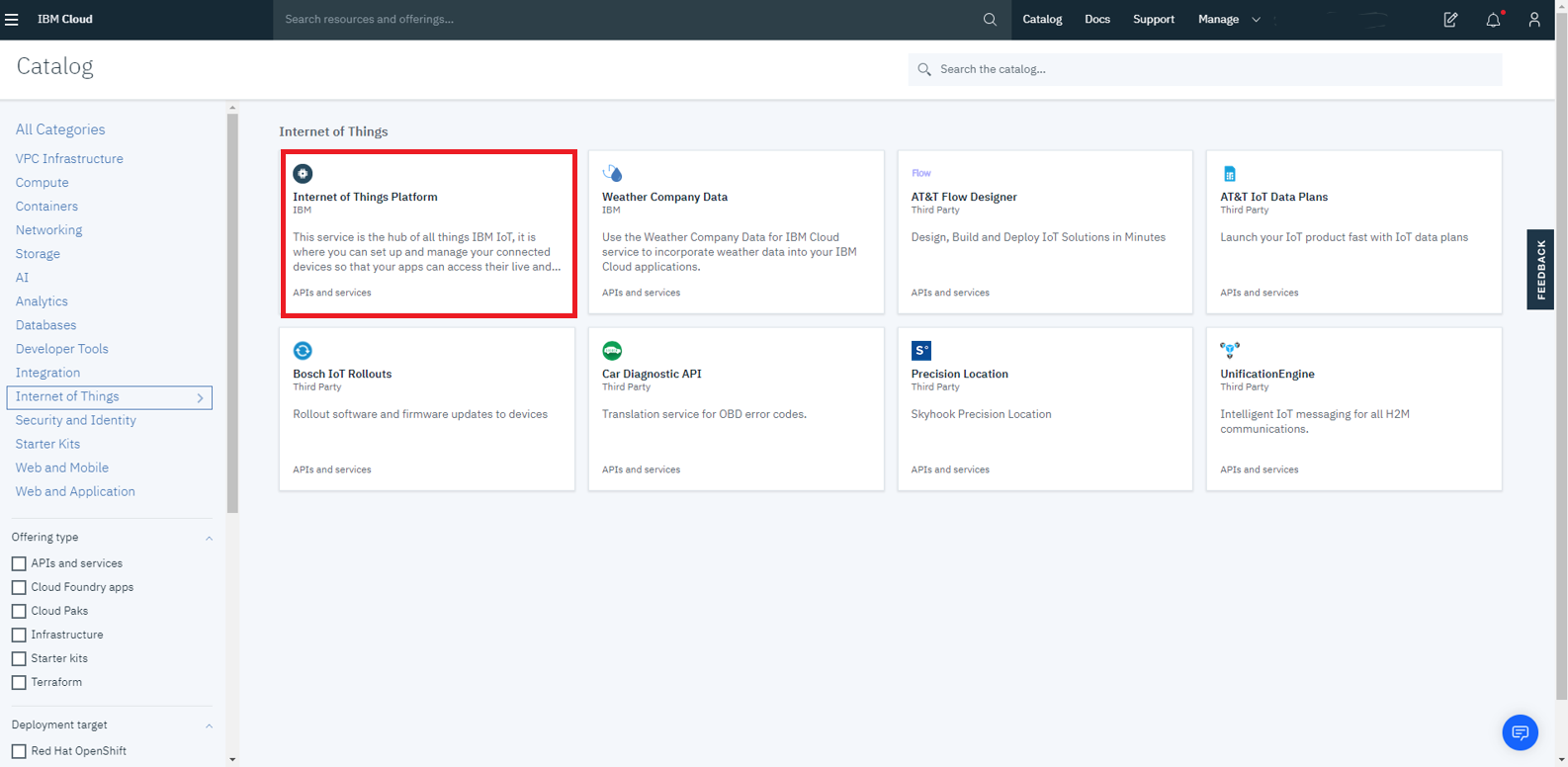Image resolution: width=1568 pixels, height=767 pixels.
Task: Choose the Analytics category
Action: click(x=42, y=301)
